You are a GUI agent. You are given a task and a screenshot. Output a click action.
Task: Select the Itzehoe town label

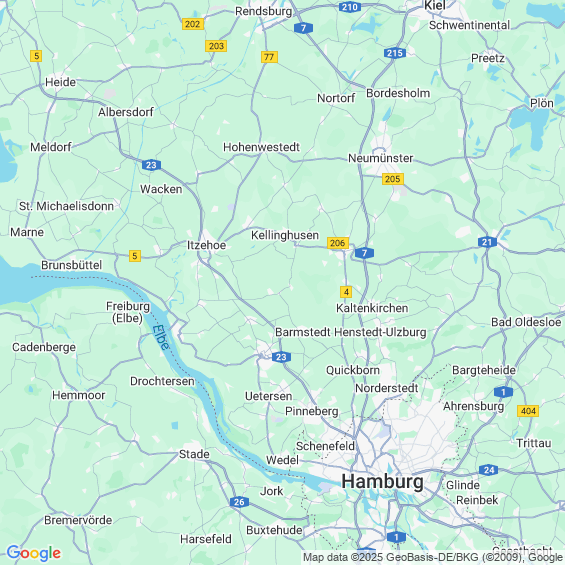point(206,245)
